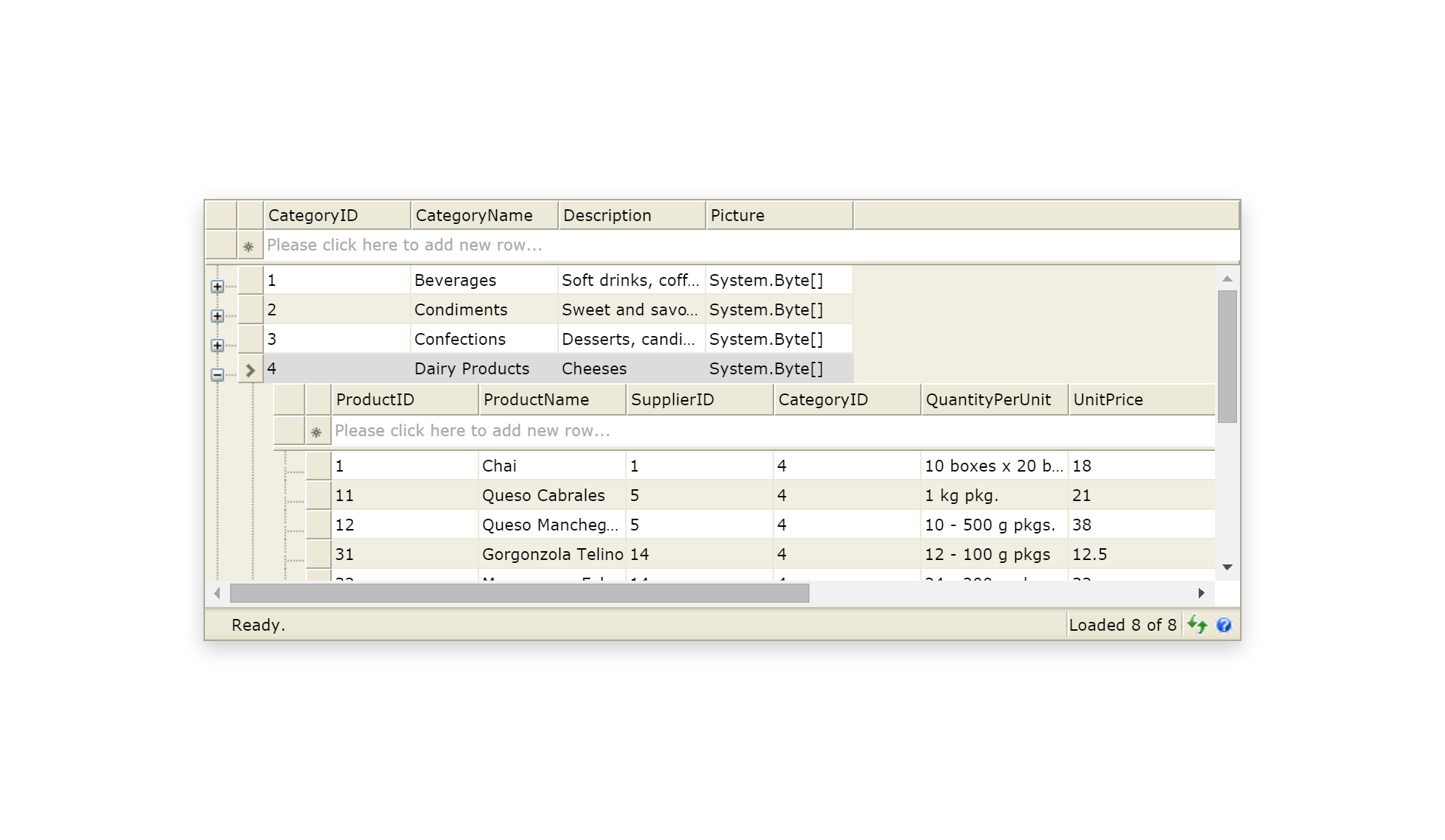Click asterisk new-row icon in Categories grid
The height and width of the screenshot is (840, 1445).
point(249,246)
